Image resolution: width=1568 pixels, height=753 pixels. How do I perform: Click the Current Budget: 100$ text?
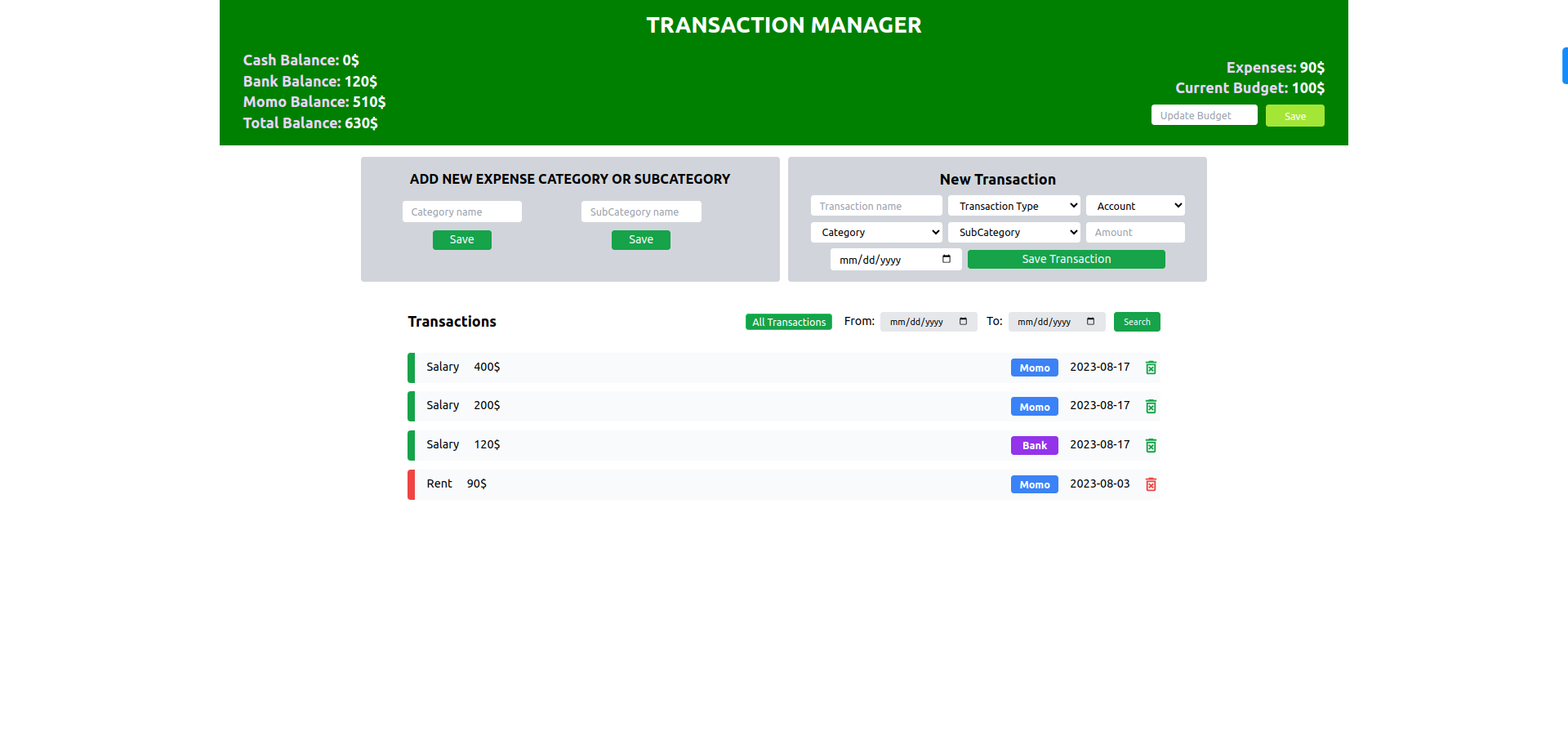(x=1250, y=88)
